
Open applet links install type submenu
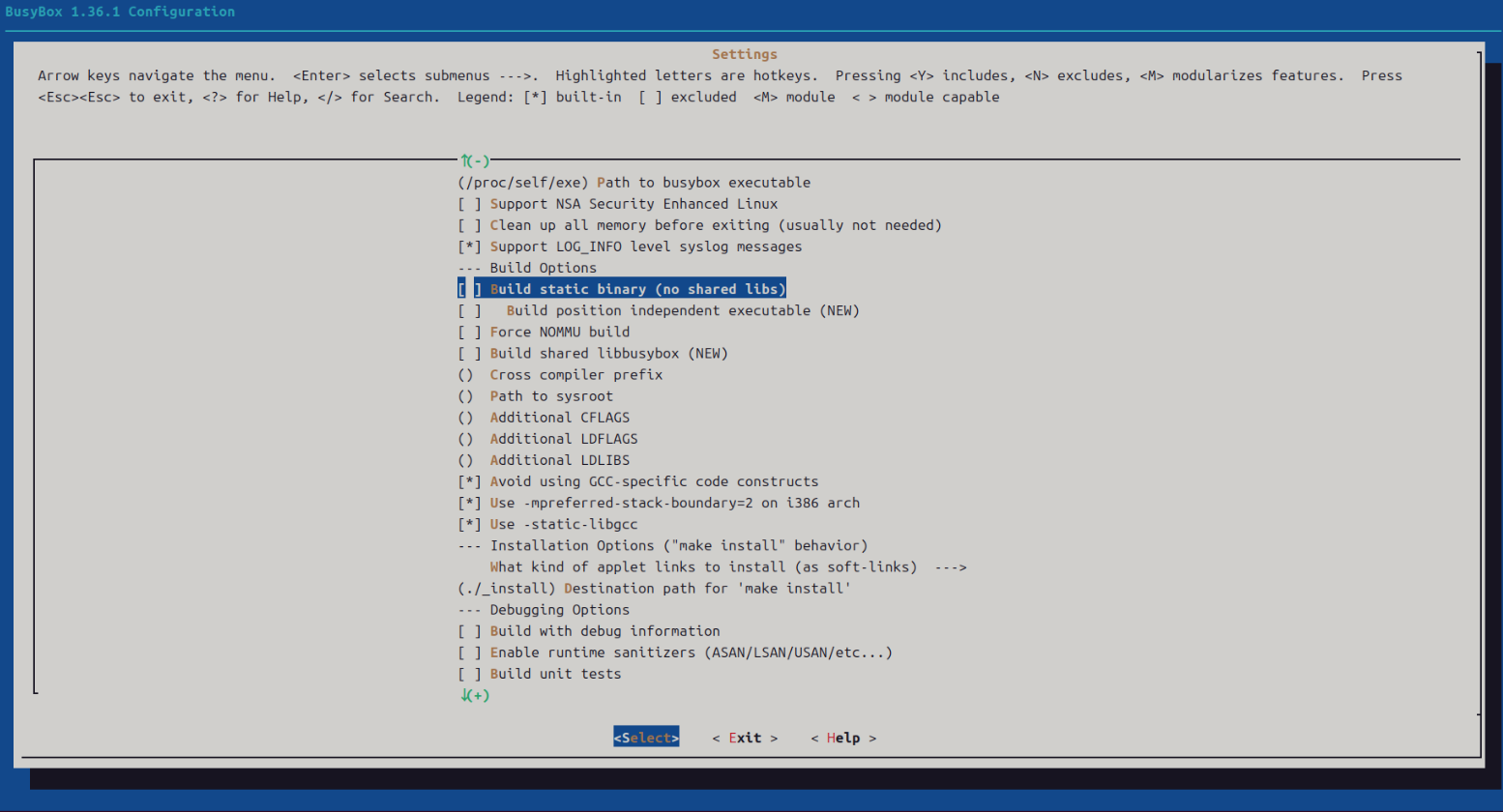pyautogui.click(x=728, y=566)
